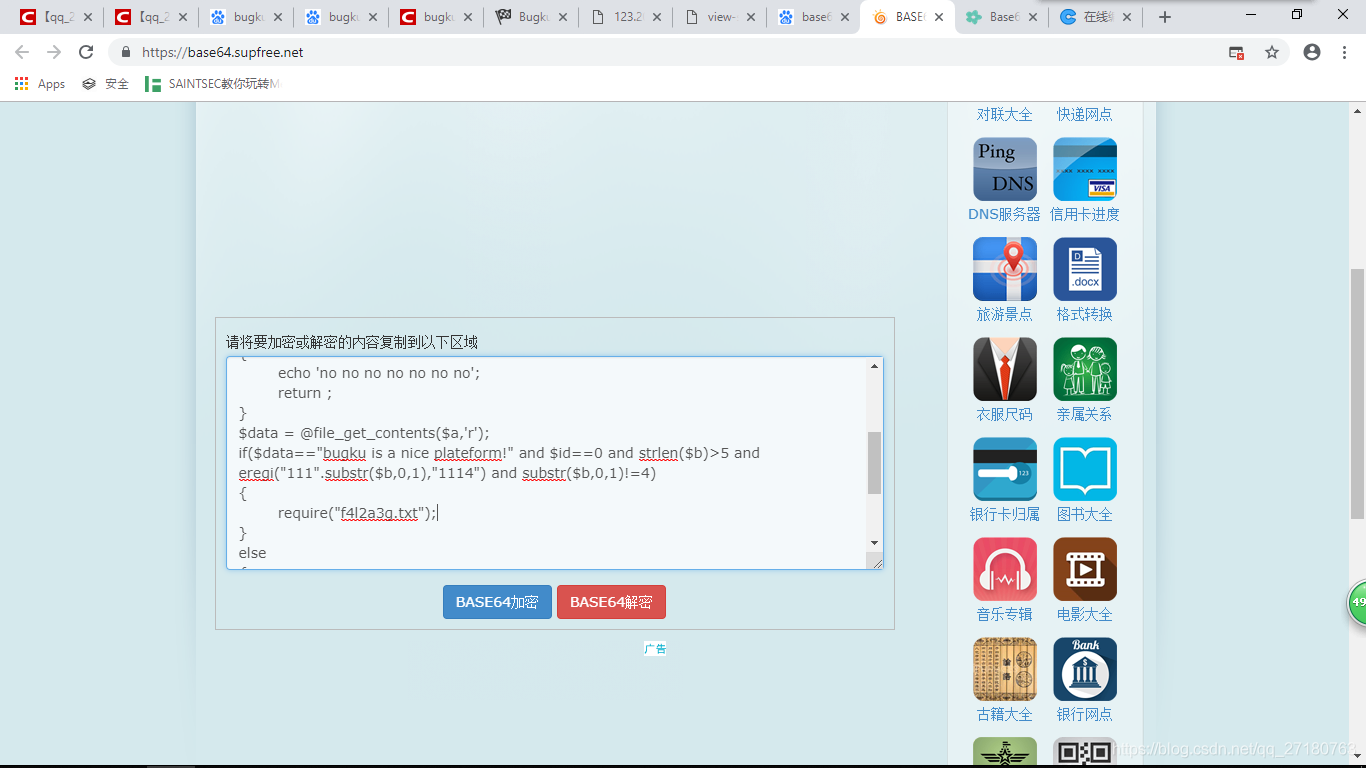Click the 快递网点 link
The image size is (1366, 768).
click(x=1085, y=114)
